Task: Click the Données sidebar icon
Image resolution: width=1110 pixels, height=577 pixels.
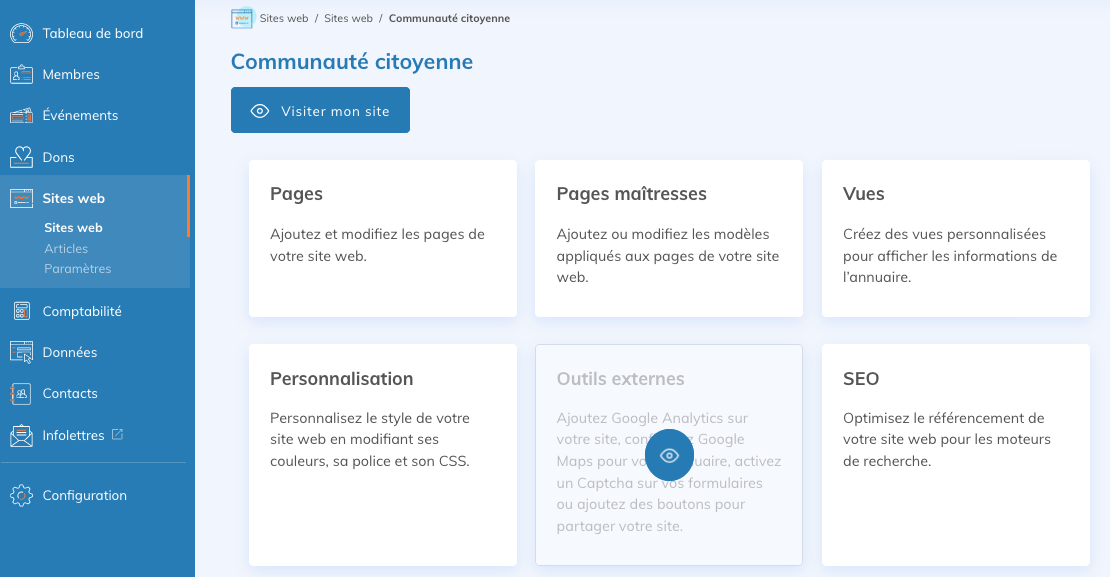Action: pos(20,352)
